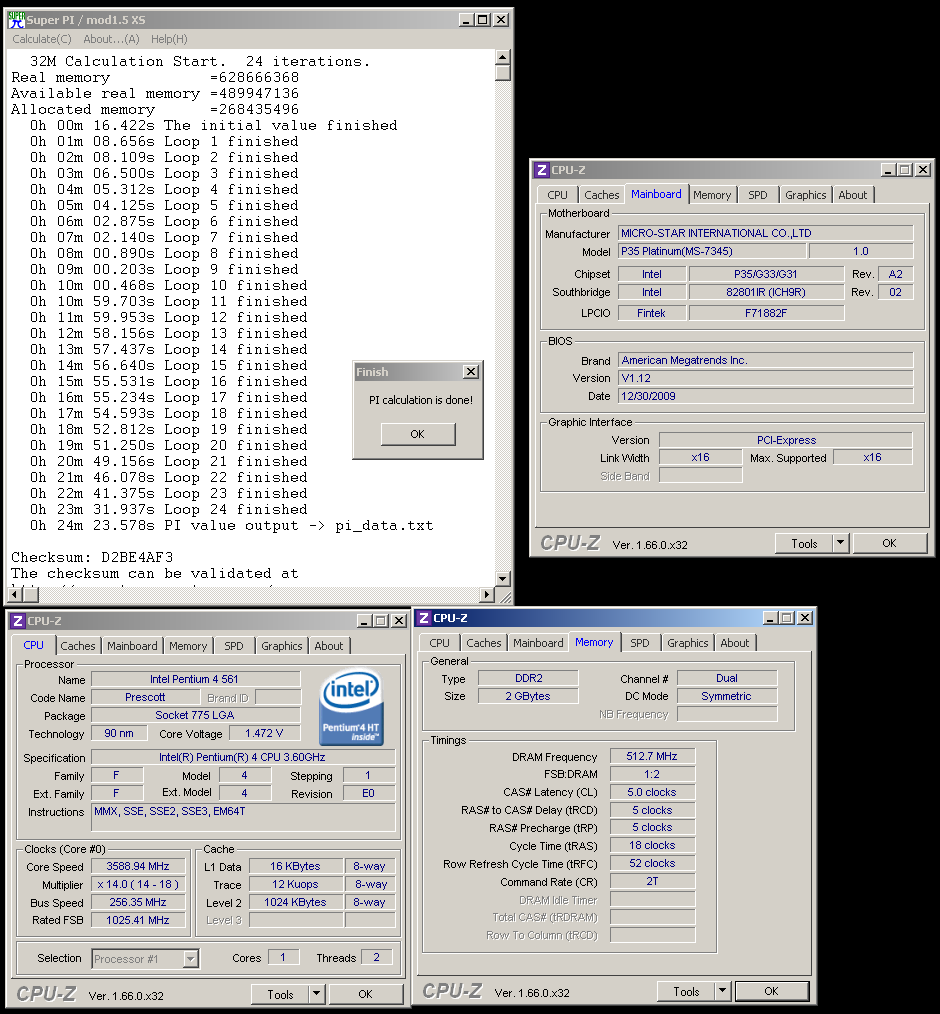
Task: Open Mainboard tab in CPU-Z Memory window
Action: [539, 643]
